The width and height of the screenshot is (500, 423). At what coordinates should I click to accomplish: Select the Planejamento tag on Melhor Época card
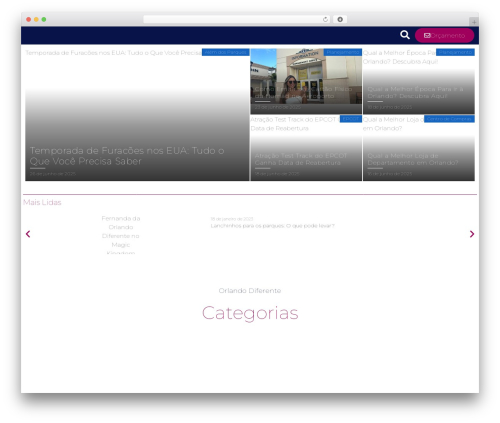(455, 52)
